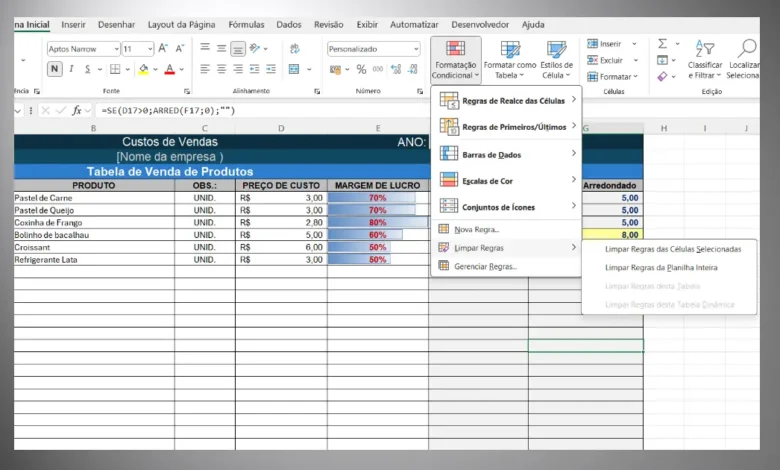
Task: Click the AutoSum sigma icon
Action: [x=663, y=44]
